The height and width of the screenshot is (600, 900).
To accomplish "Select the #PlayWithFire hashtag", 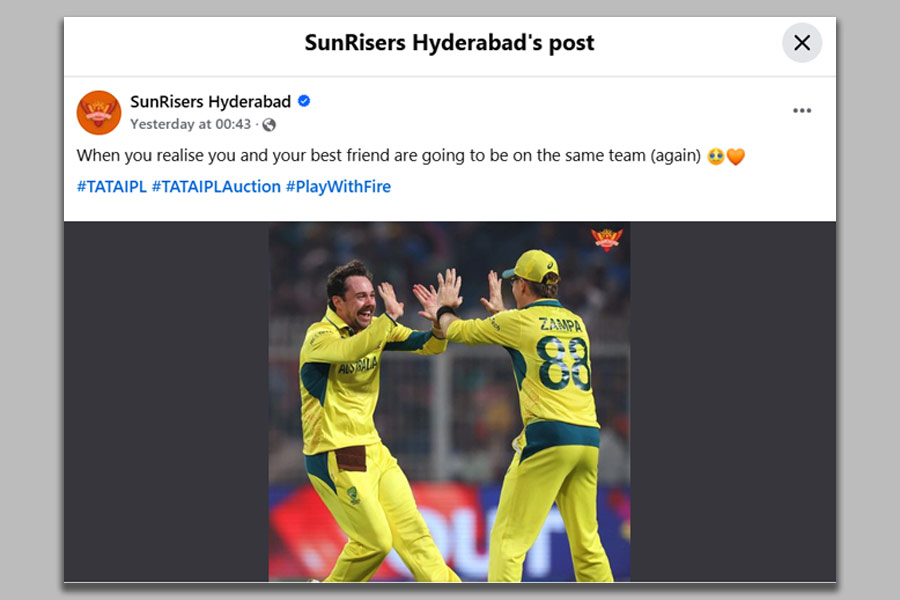I will 338,186.
